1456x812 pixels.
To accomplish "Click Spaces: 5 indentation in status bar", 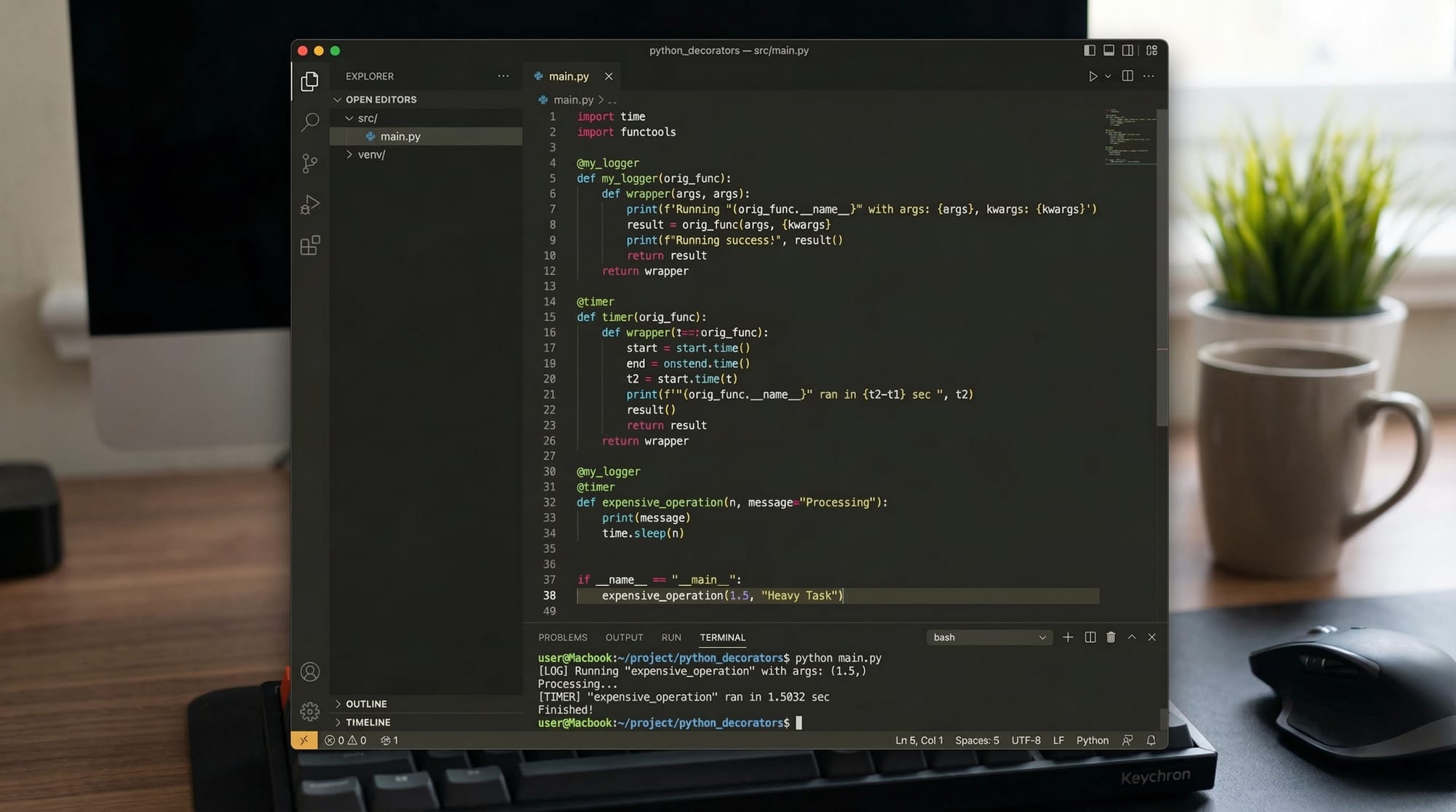I will 977,740.
